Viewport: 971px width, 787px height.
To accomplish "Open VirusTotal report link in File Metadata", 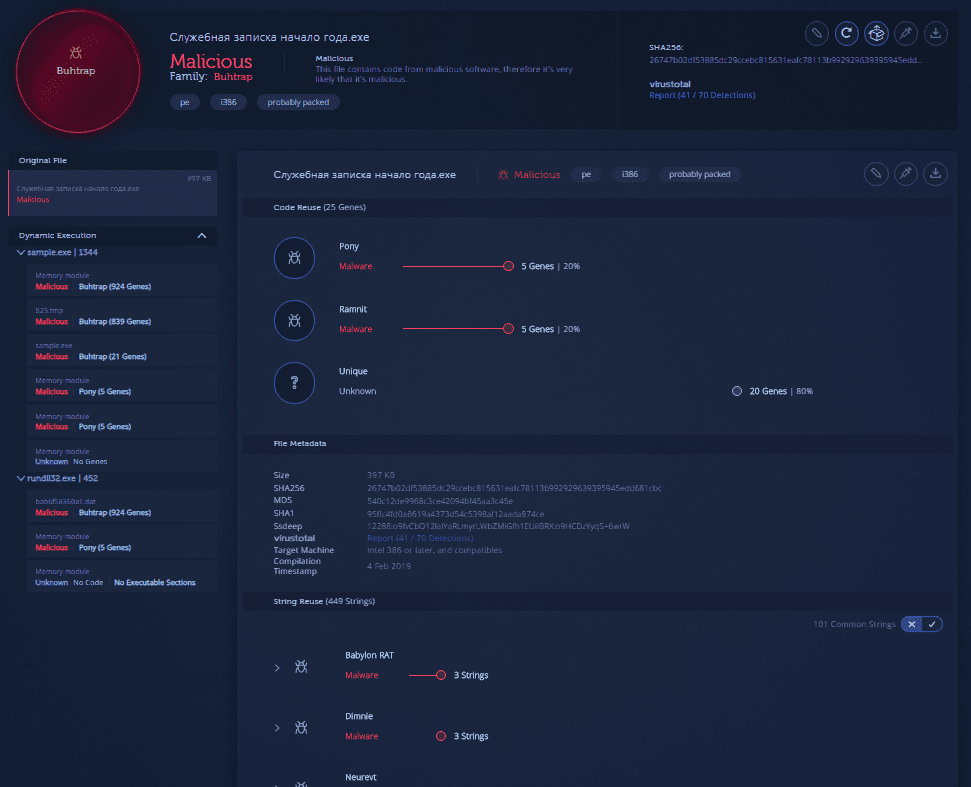I will point(420,538).
